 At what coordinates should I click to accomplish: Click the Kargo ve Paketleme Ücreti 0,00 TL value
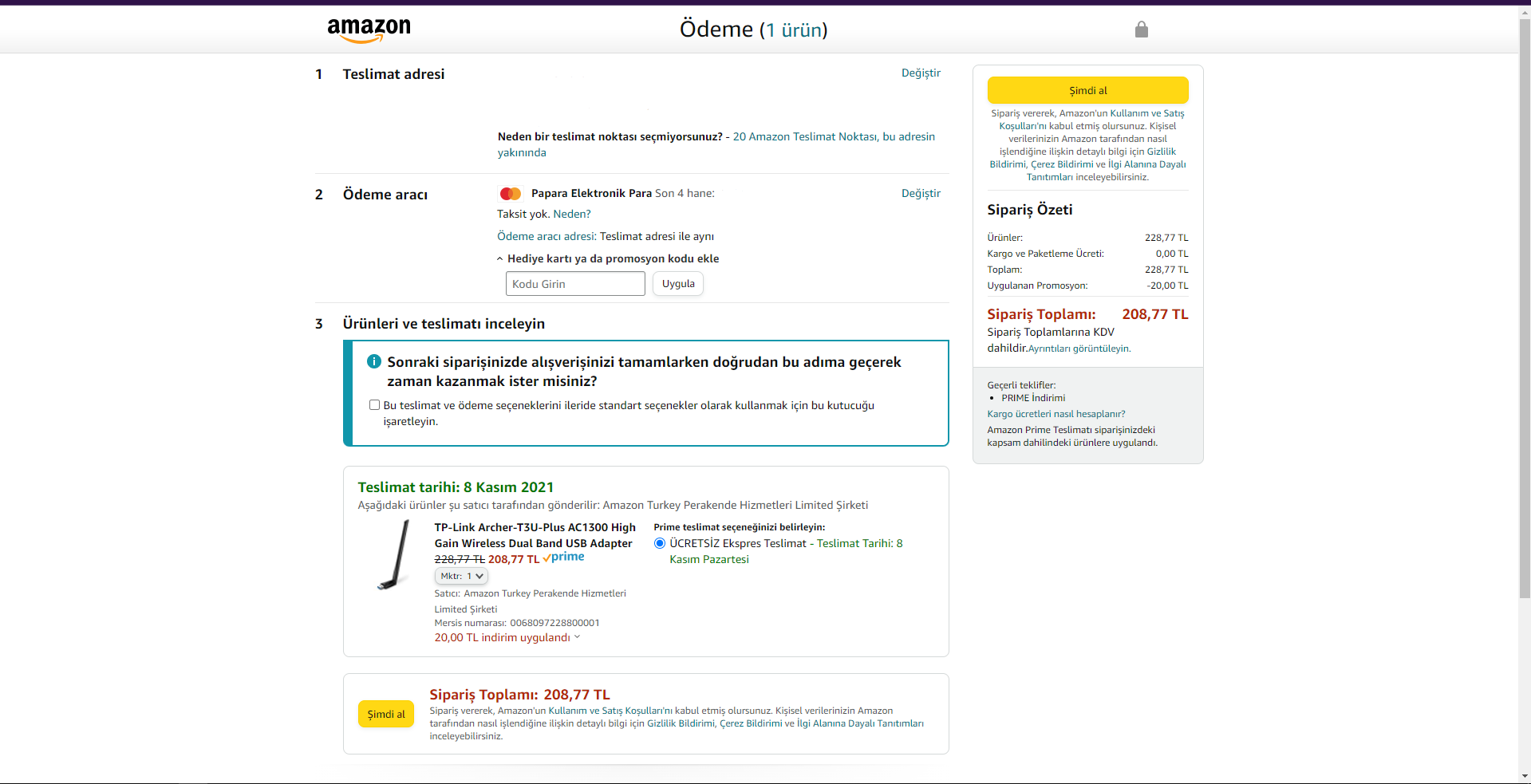[1172, 254]
